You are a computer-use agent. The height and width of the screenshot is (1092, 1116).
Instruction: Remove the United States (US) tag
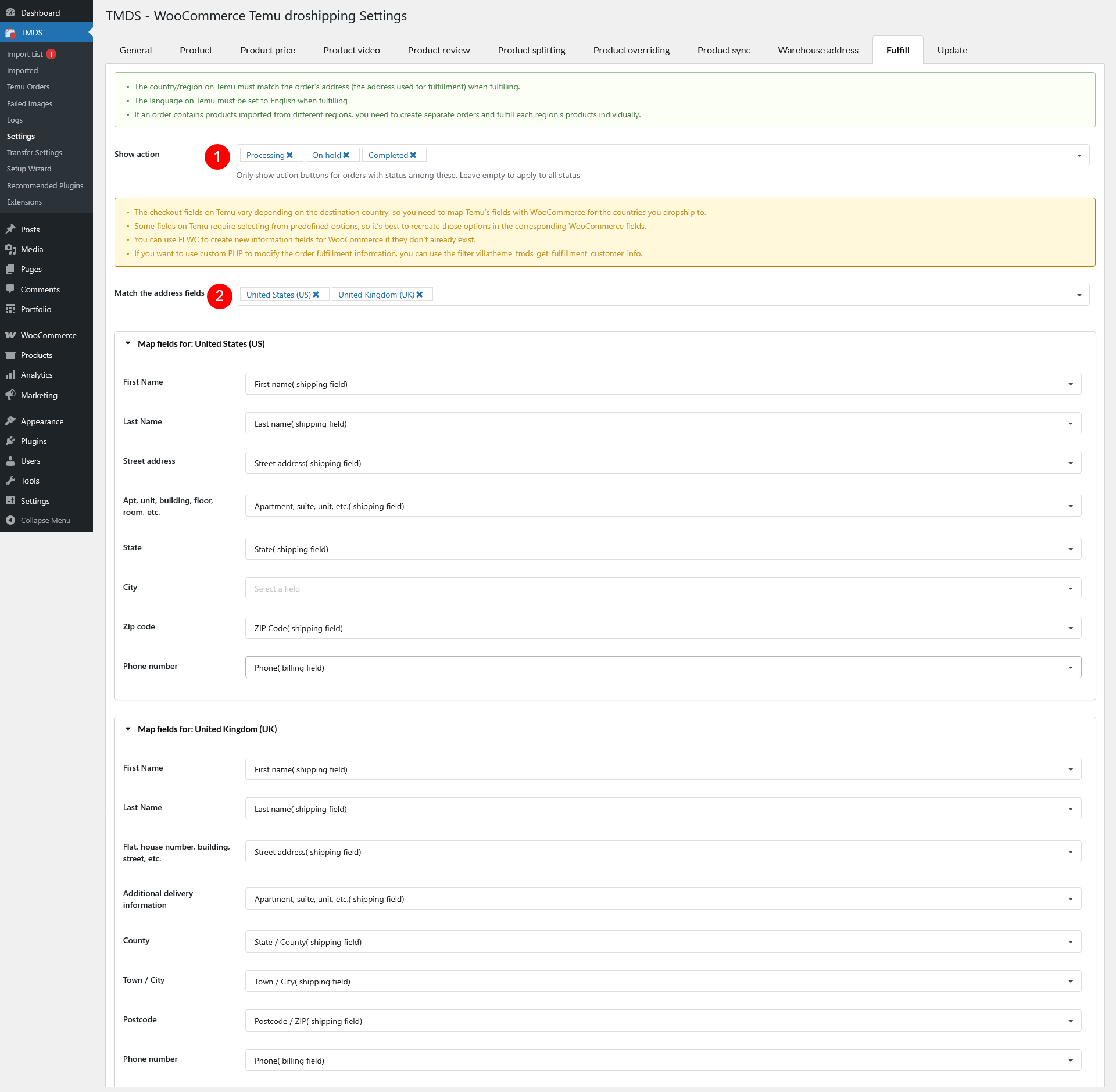(x=316, y=295)
